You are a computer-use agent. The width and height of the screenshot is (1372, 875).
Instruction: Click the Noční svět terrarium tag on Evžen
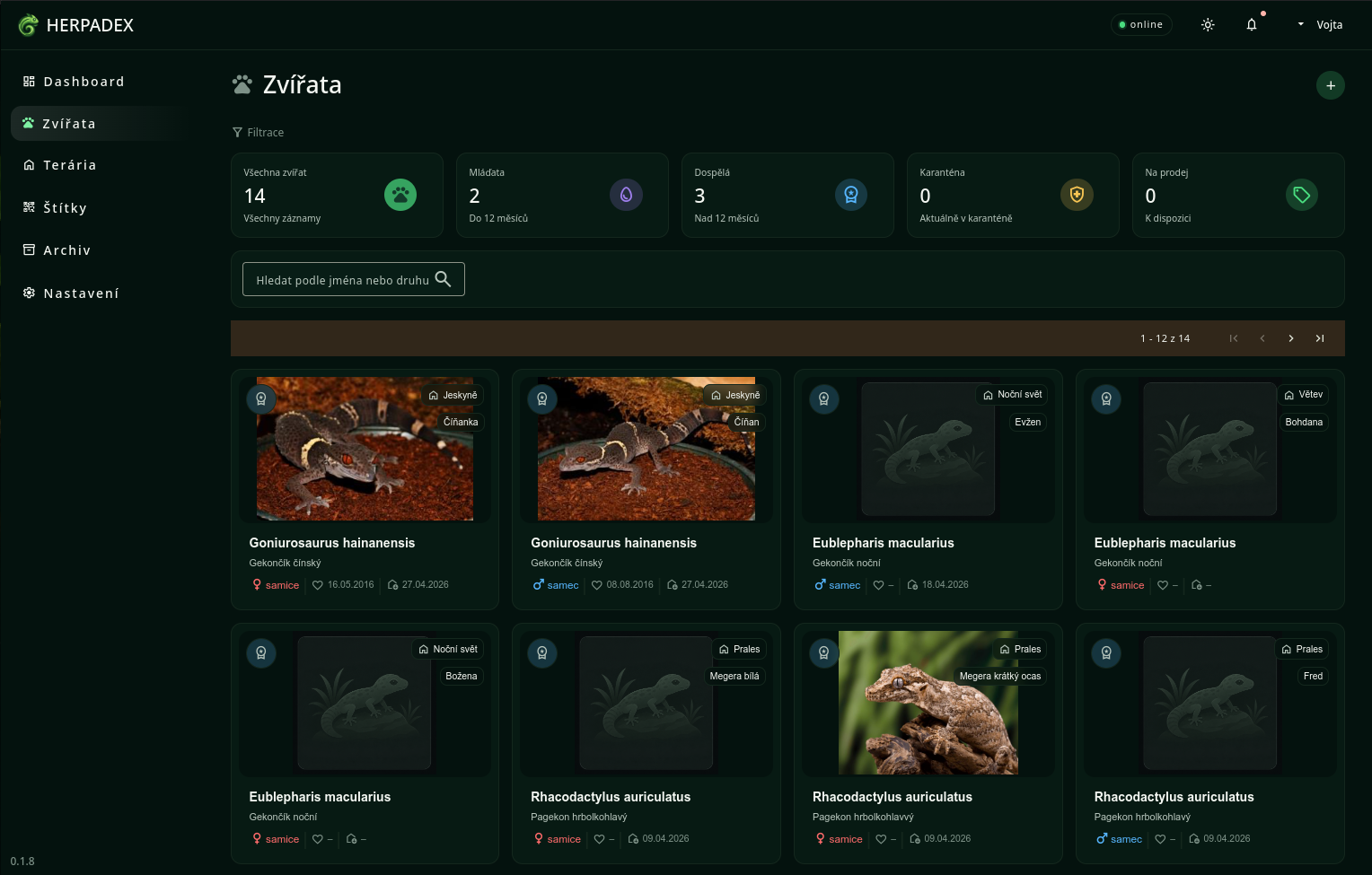1012,395
